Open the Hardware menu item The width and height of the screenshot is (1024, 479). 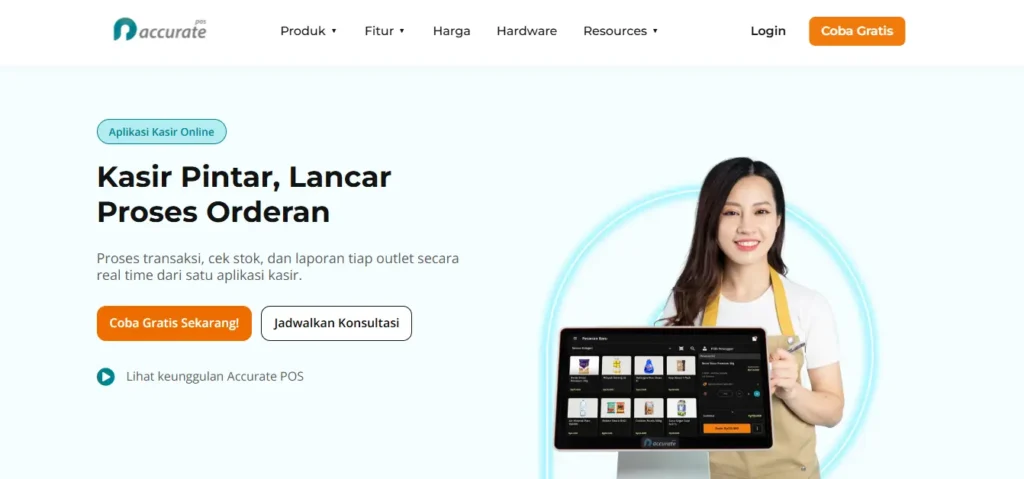(526, 31)
